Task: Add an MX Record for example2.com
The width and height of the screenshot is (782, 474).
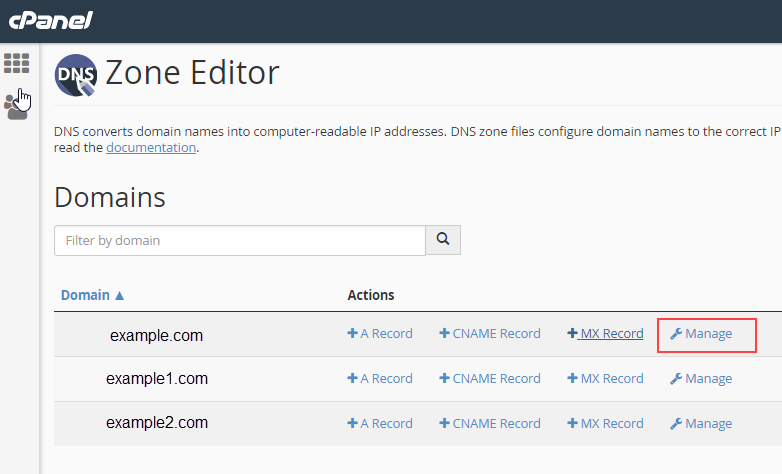Action: coord(605,424)
